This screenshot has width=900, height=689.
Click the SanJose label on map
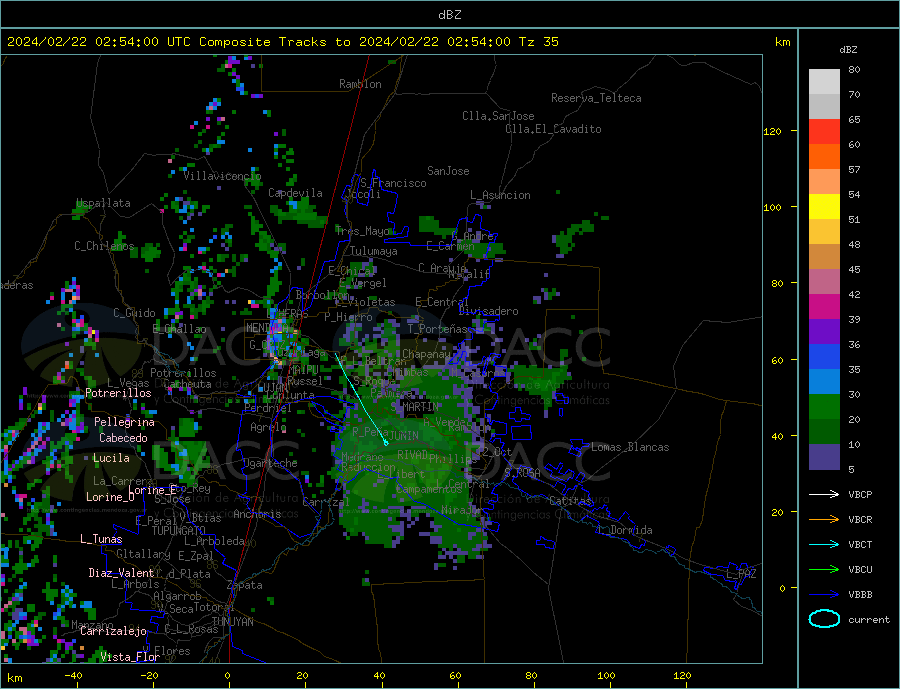click(448, 171)
